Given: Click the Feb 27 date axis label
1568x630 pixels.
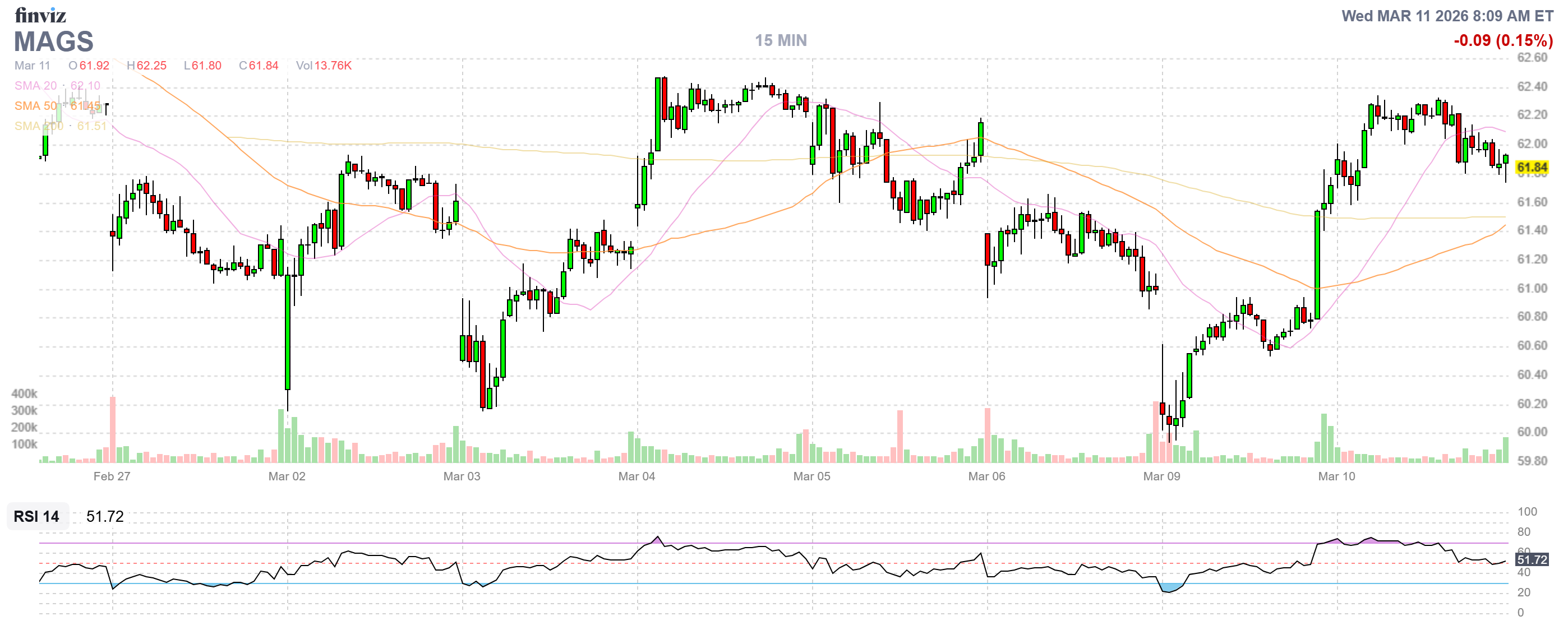Looking at the screenshot, I should click(x=112, y=476).
